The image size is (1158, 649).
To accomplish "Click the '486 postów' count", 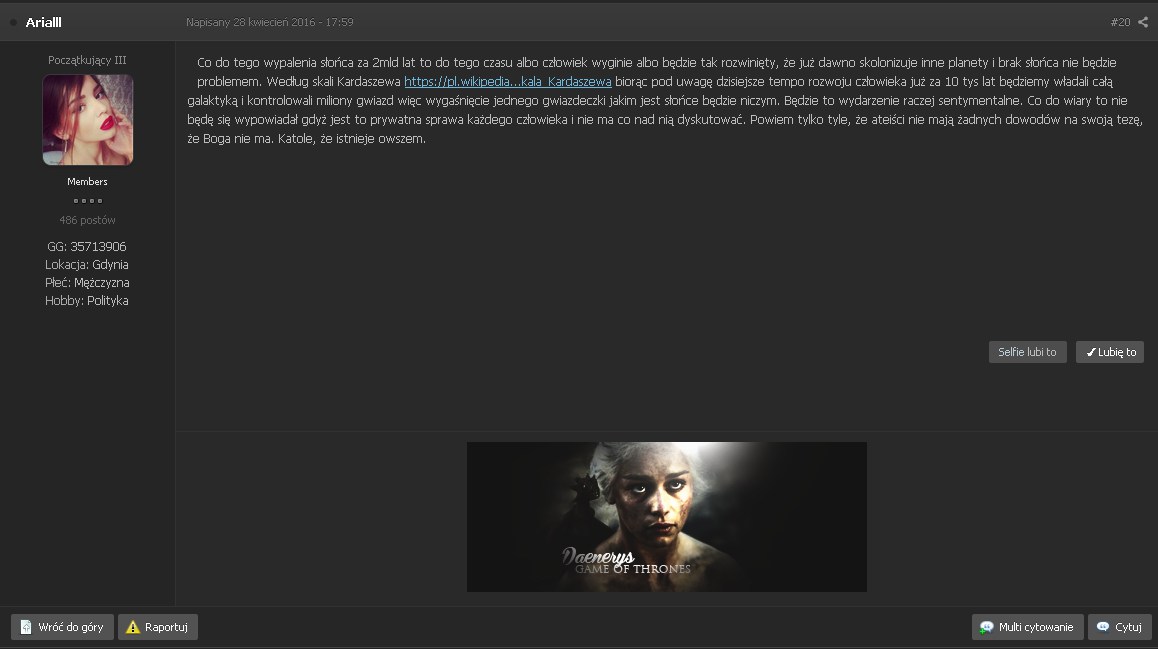I will coord(87,220).
